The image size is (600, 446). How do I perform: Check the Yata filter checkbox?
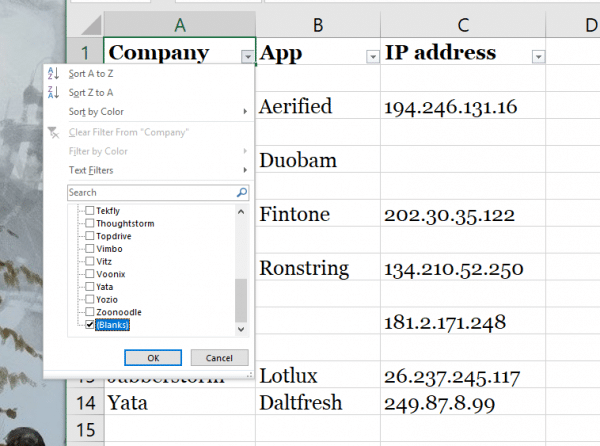pyautogui.click(x=90, y=286)
